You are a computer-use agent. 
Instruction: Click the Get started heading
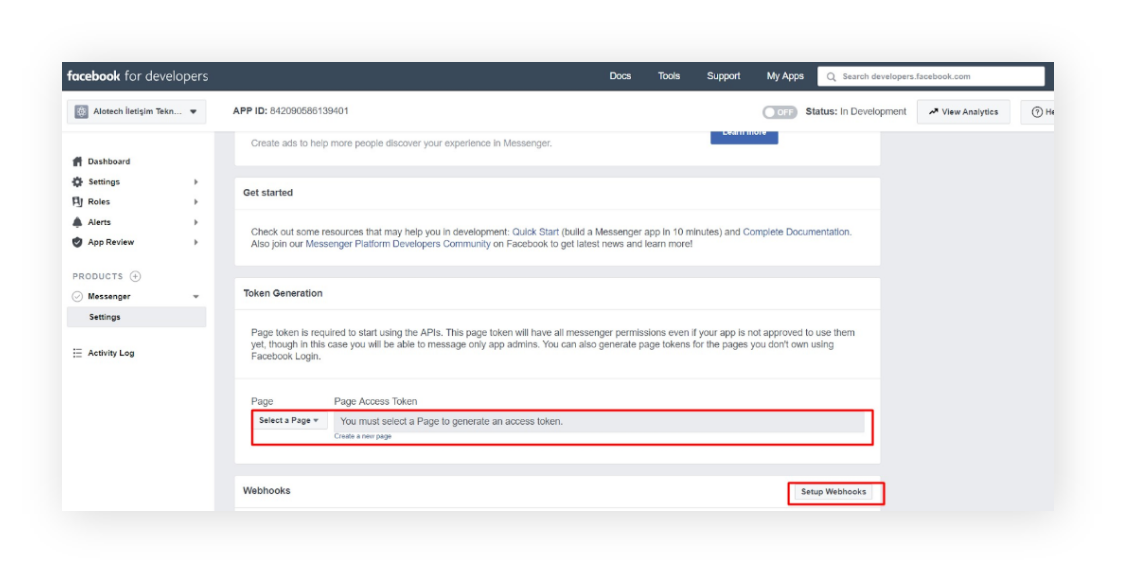coord(268,193)
